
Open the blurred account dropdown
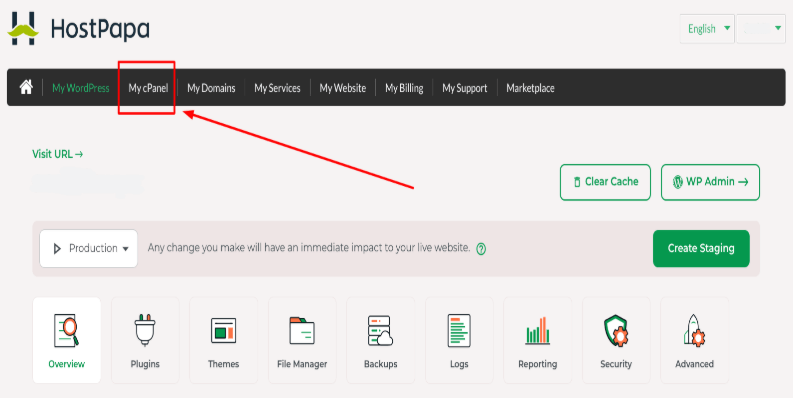coord(761,29)
